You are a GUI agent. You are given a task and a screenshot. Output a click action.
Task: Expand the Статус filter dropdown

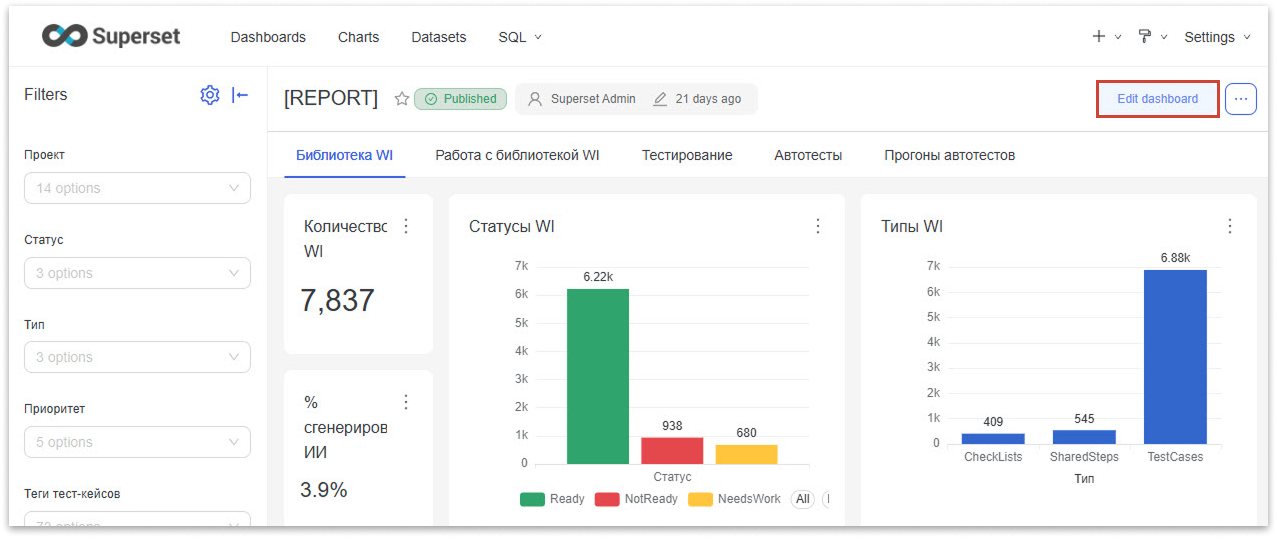[137, 273]
